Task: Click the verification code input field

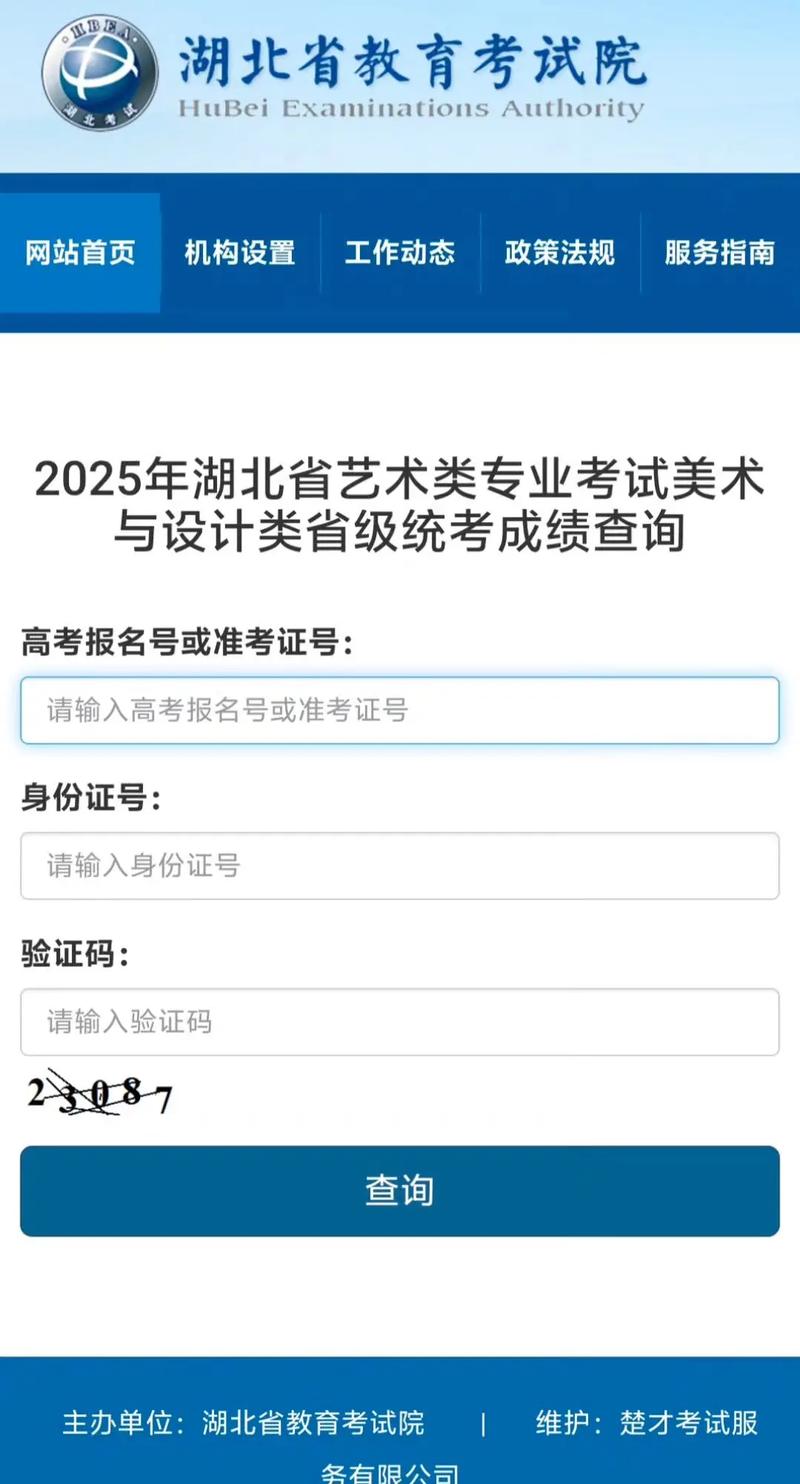Action: click(400, 1022)
